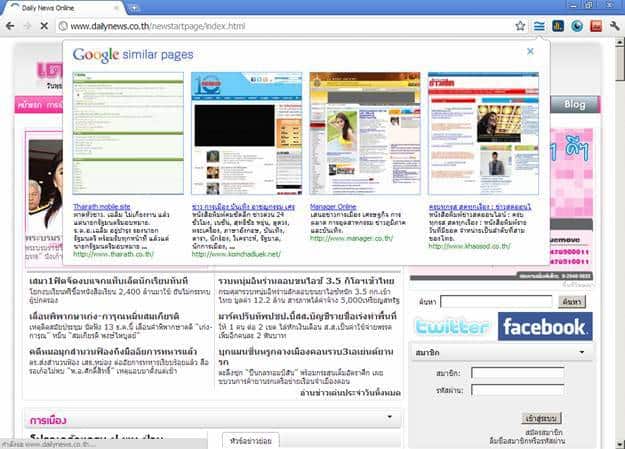The width and height of the screenshot is (625, 449).
Task: Open the Thairath mobile site link
Action: (102, 205)
